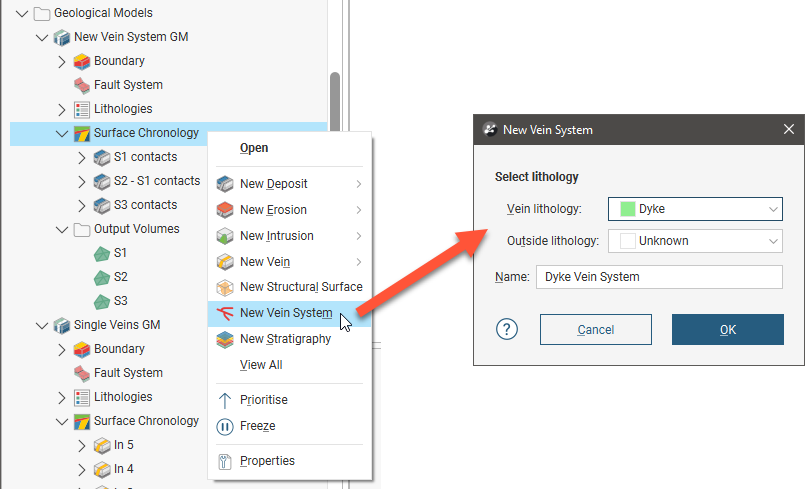Image resolution: width=805 pixels, height=489 pixels.
Task: Click OK in New Vein System dialog
Action: [x=727, y=330]
